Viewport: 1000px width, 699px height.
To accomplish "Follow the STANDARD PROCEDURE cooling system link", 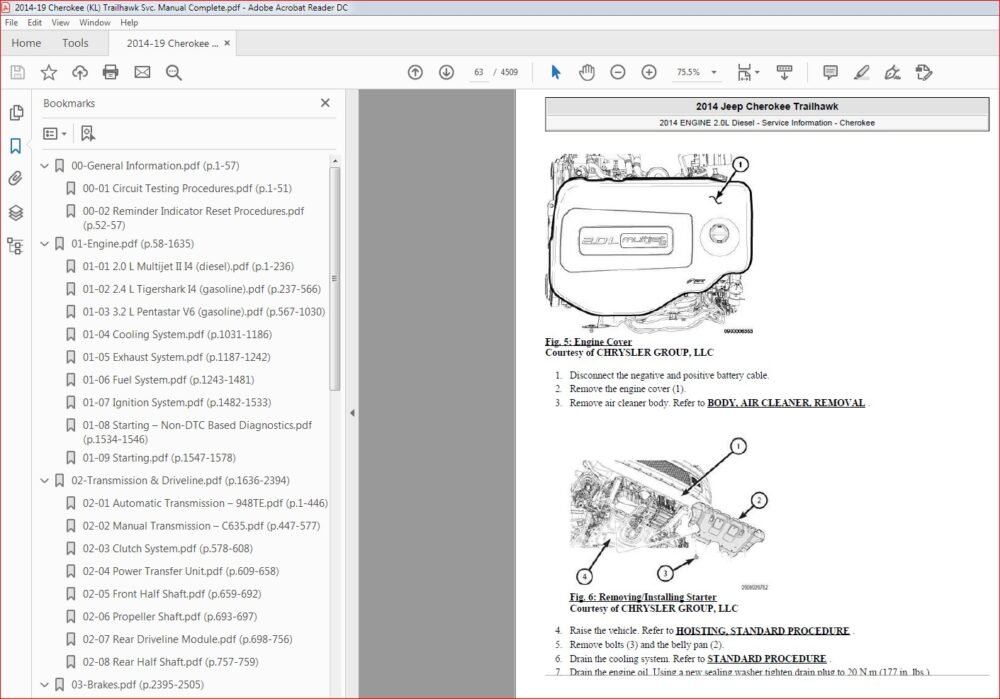I will (x=767, y=658).
